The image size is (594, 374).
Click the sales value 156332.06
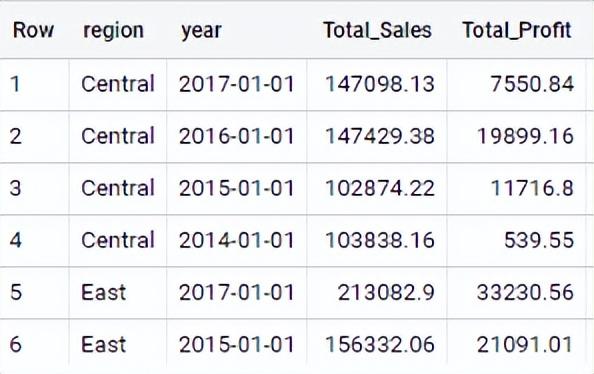380,344
